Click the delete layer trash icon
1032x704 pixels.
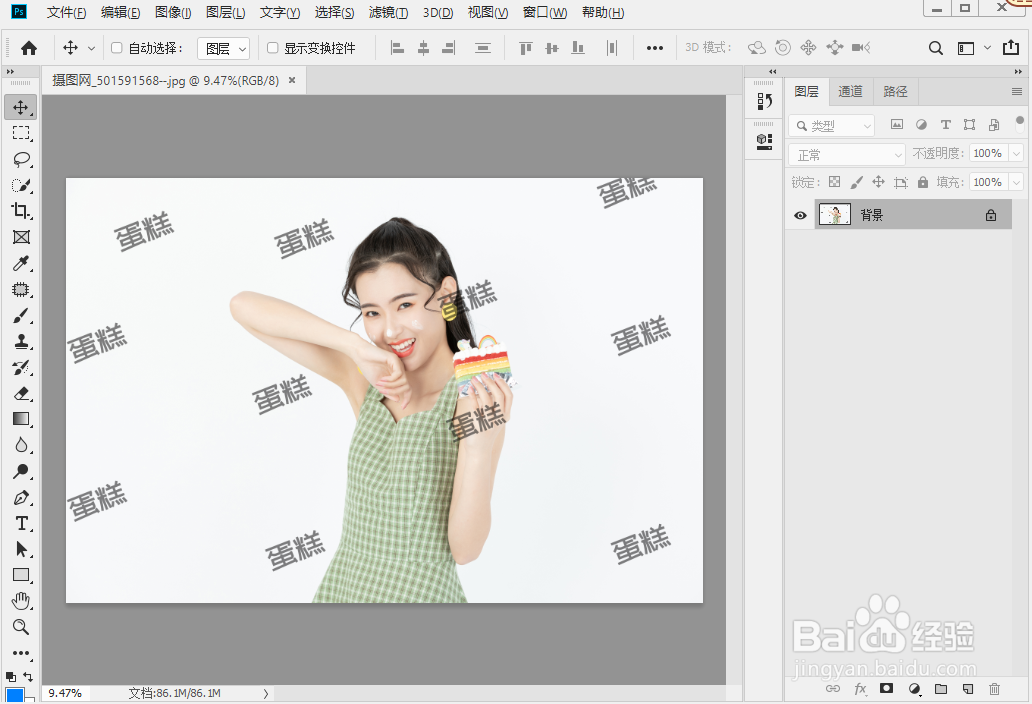coord(994,689)
